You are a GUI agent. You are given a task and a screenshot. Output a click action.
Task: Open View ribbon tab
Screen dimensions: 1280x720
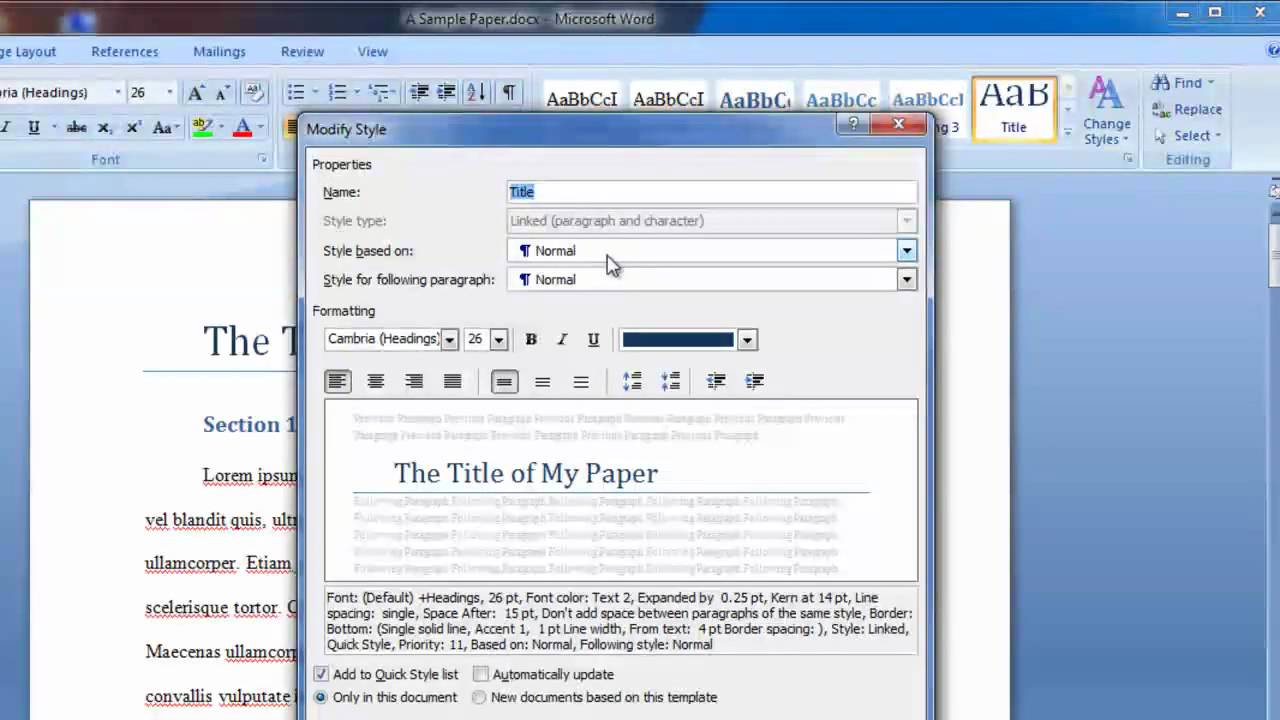372,51
